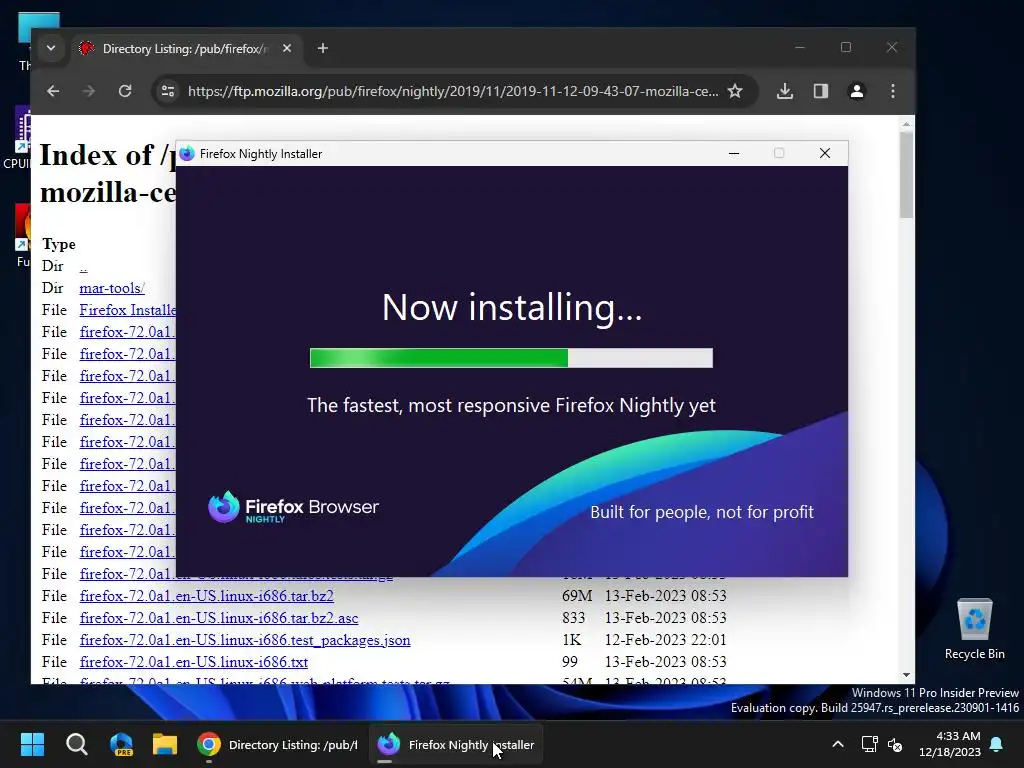Screen dimensions: 1024x768
Task: Select the Directory Listing browser tab
Action: 185,48
